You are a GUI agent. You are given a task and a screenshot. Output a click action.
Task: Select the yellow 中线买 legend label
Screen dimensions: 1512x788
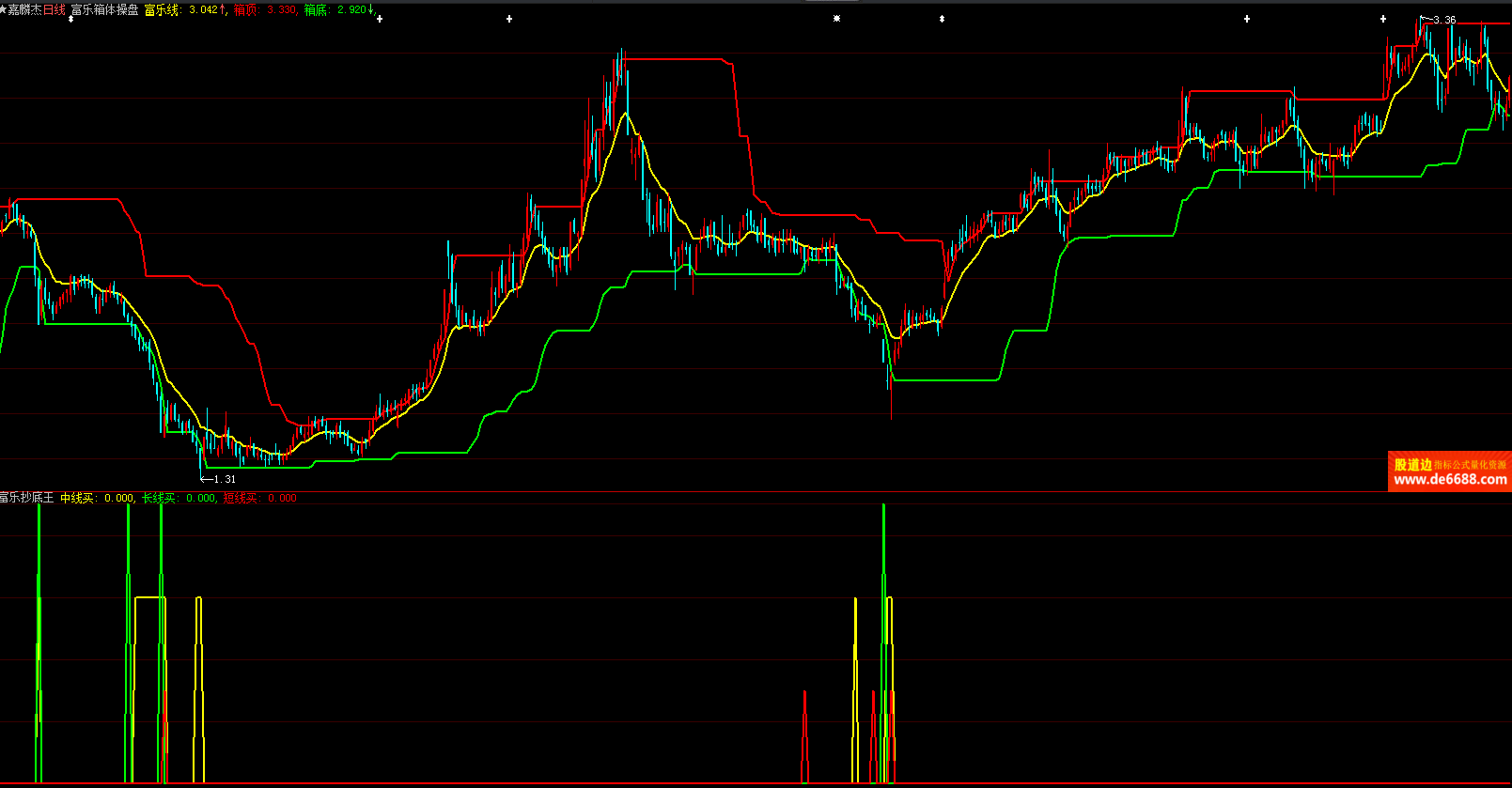[x=77, y=498]
